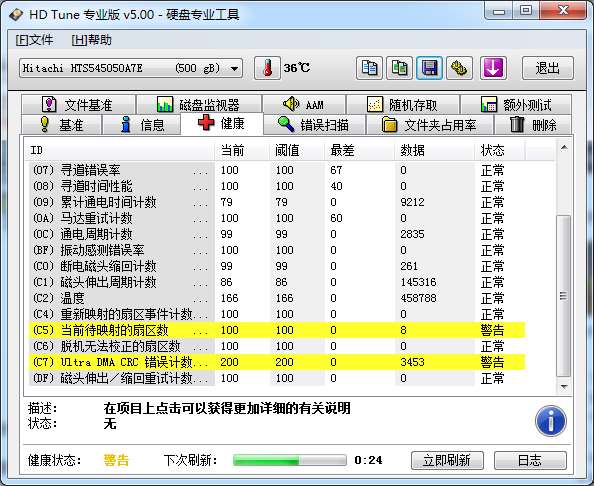This screenshot has width=594, height=486.
Task: Switch to the 随机存取 tab
Action: pos(403,105)
